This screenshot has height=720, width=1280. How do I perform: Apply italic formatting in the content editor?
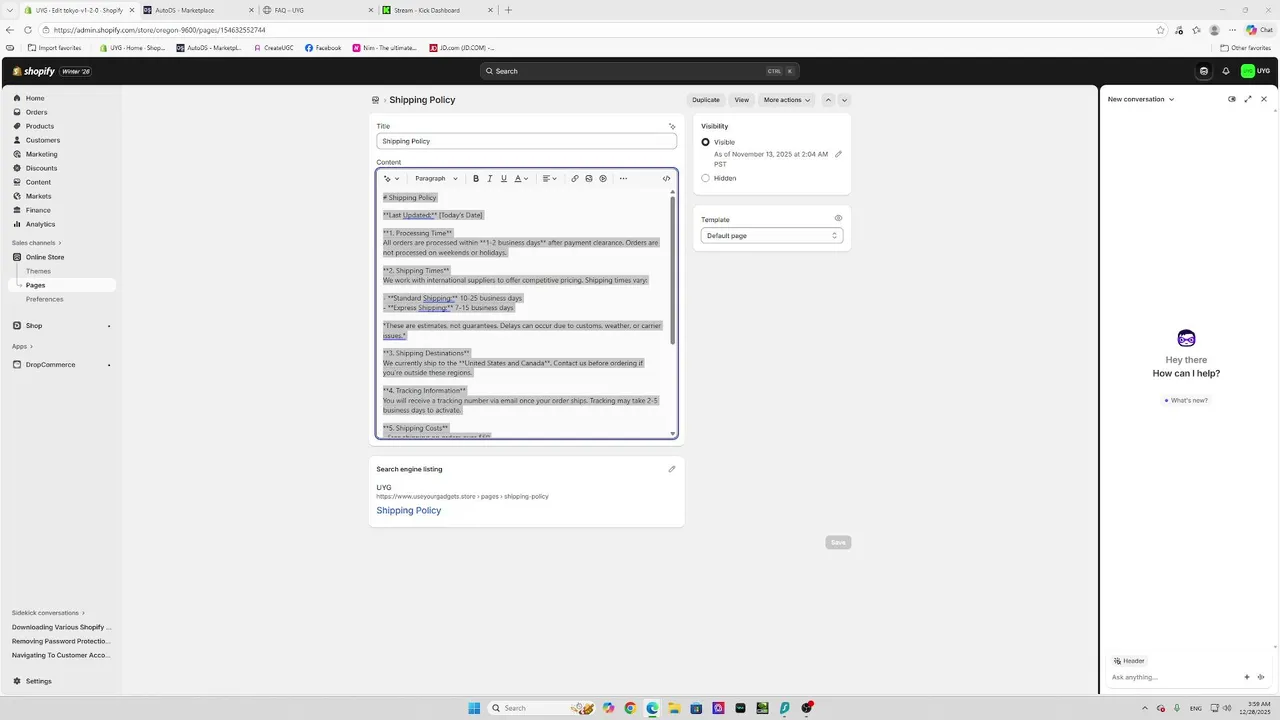click(490, 179)
